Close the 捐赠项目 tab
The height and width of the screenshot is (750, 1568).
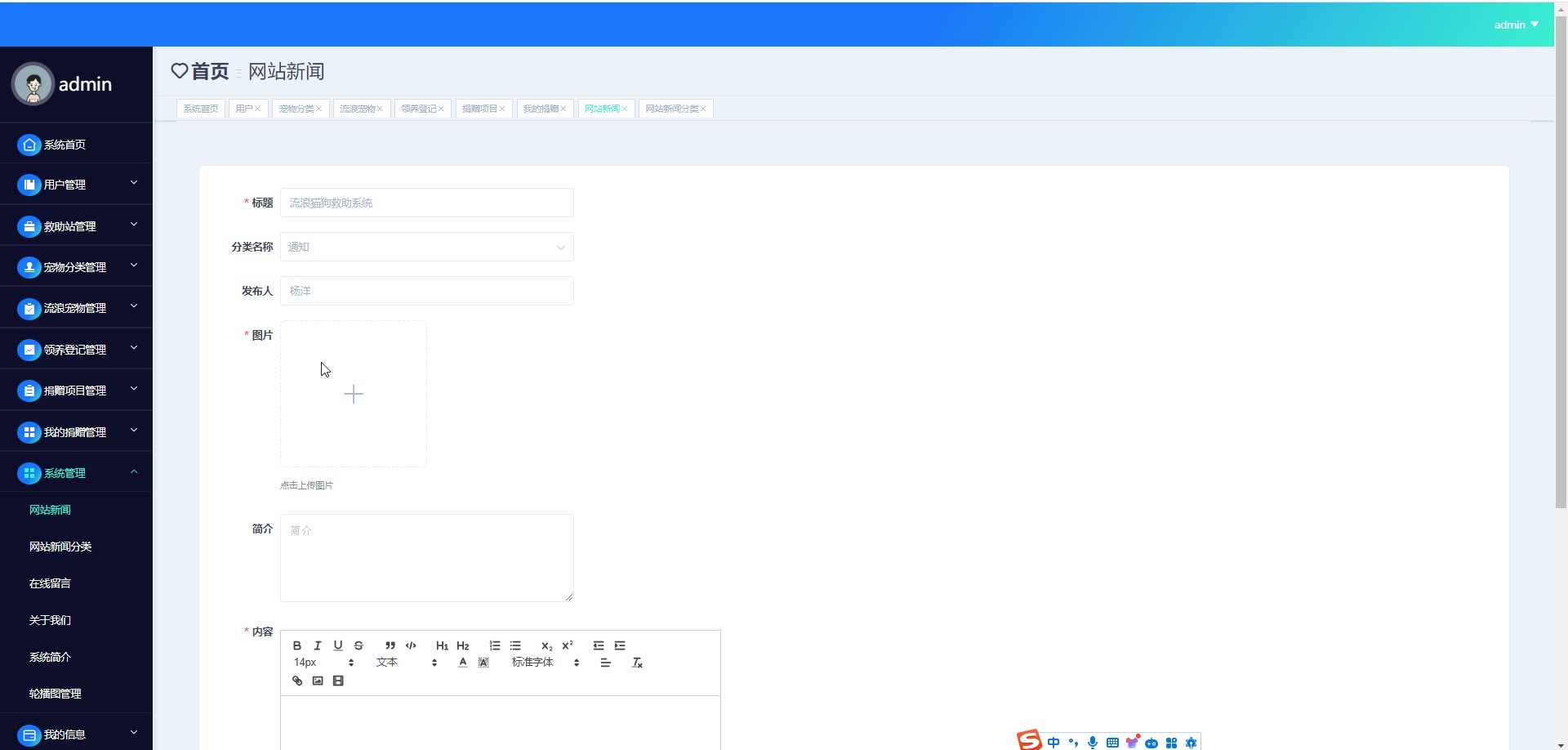click(502, 109)
